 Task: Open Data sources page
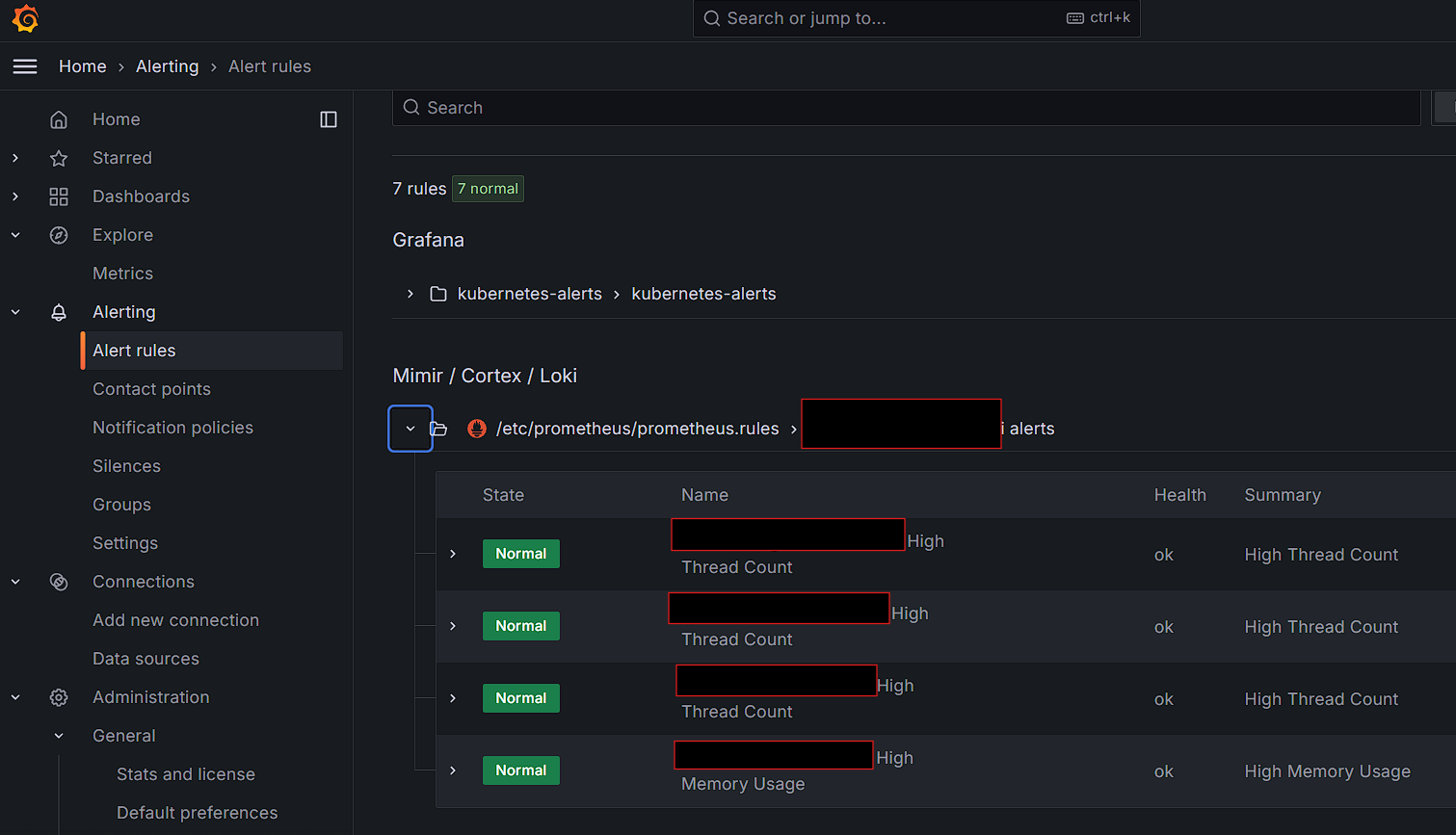(146, 659)
